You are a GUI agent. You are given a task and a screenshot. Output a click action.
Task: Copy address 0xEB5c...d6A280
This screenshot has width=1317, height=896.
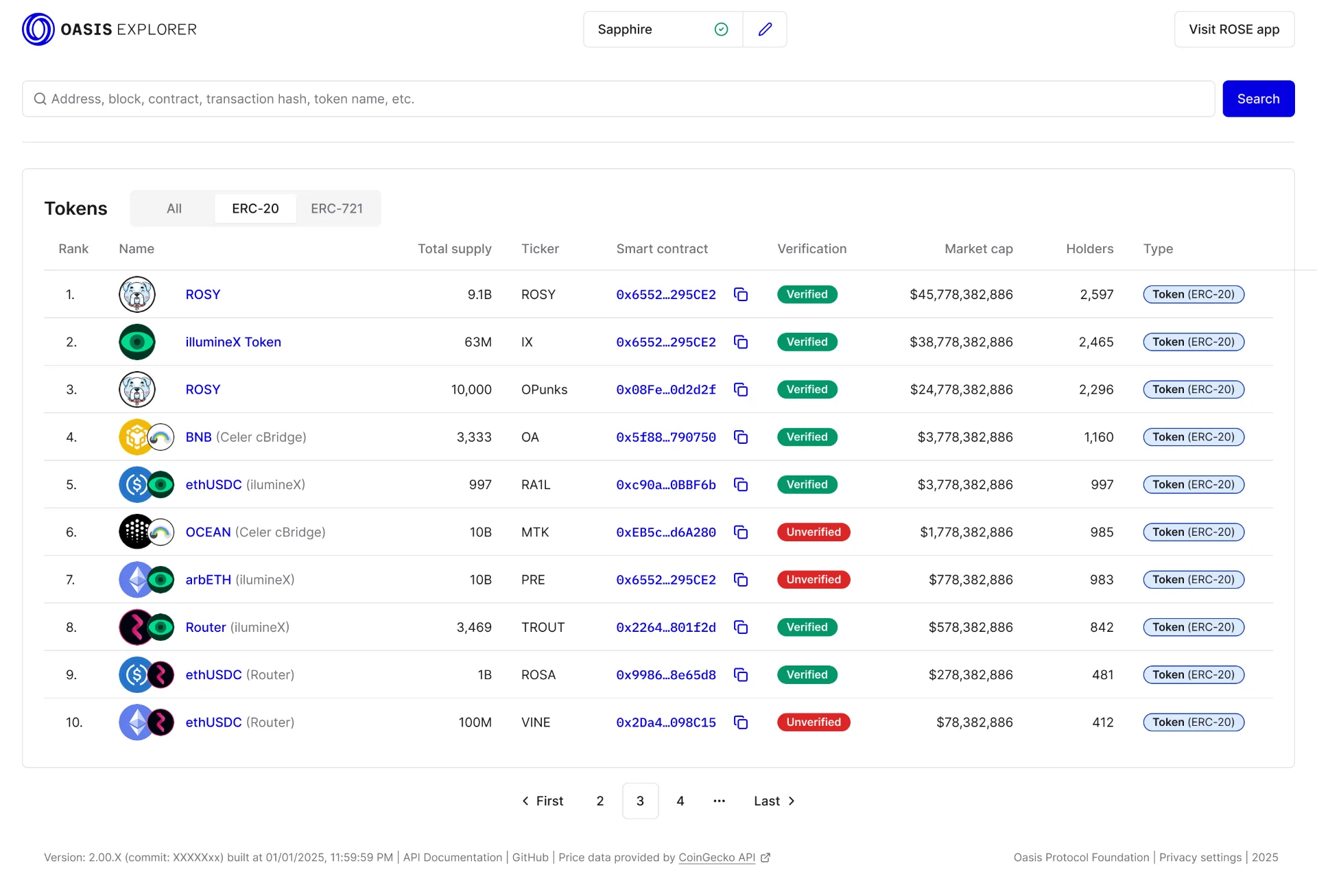point(741,532)
